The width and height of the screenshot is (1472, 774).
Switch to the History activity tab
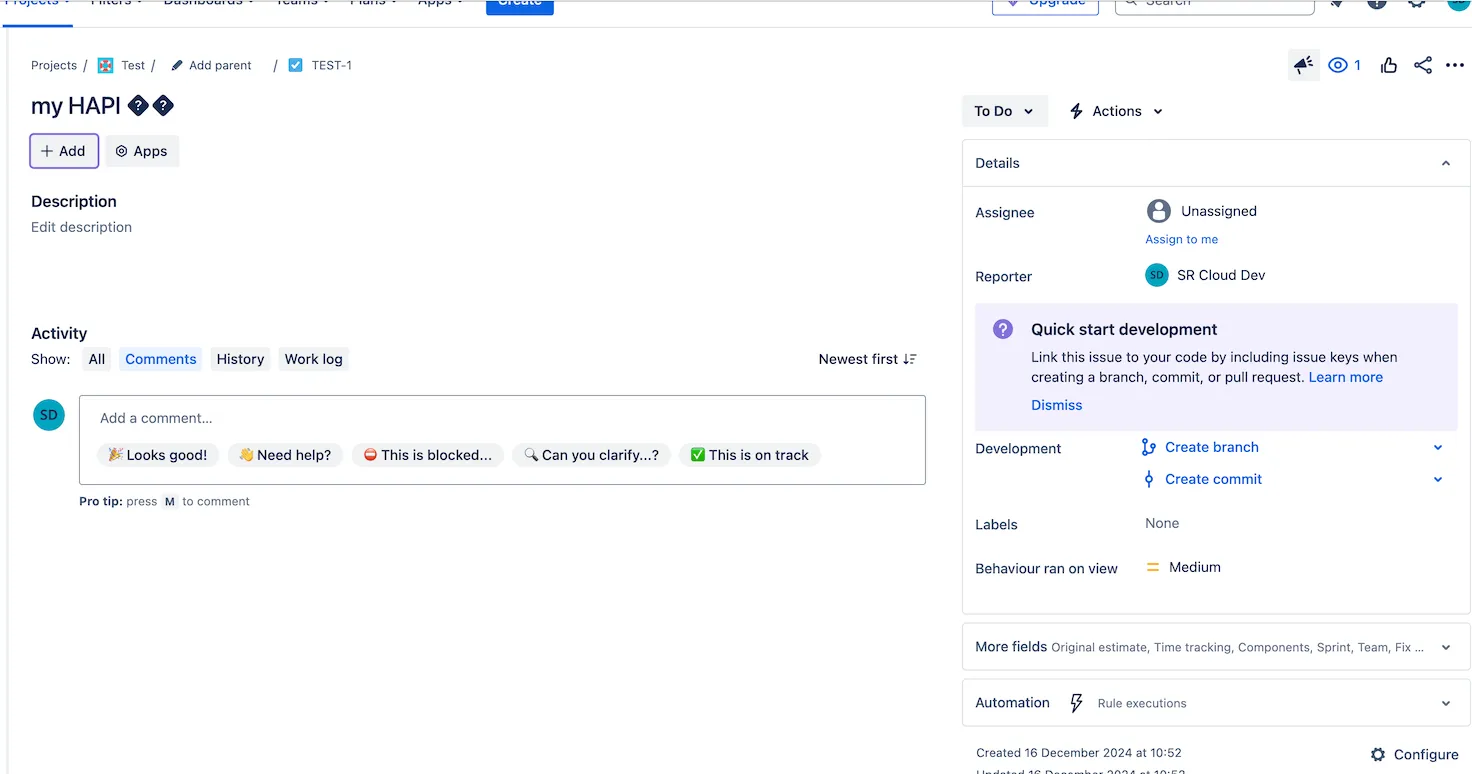click(x=240, y=359)
